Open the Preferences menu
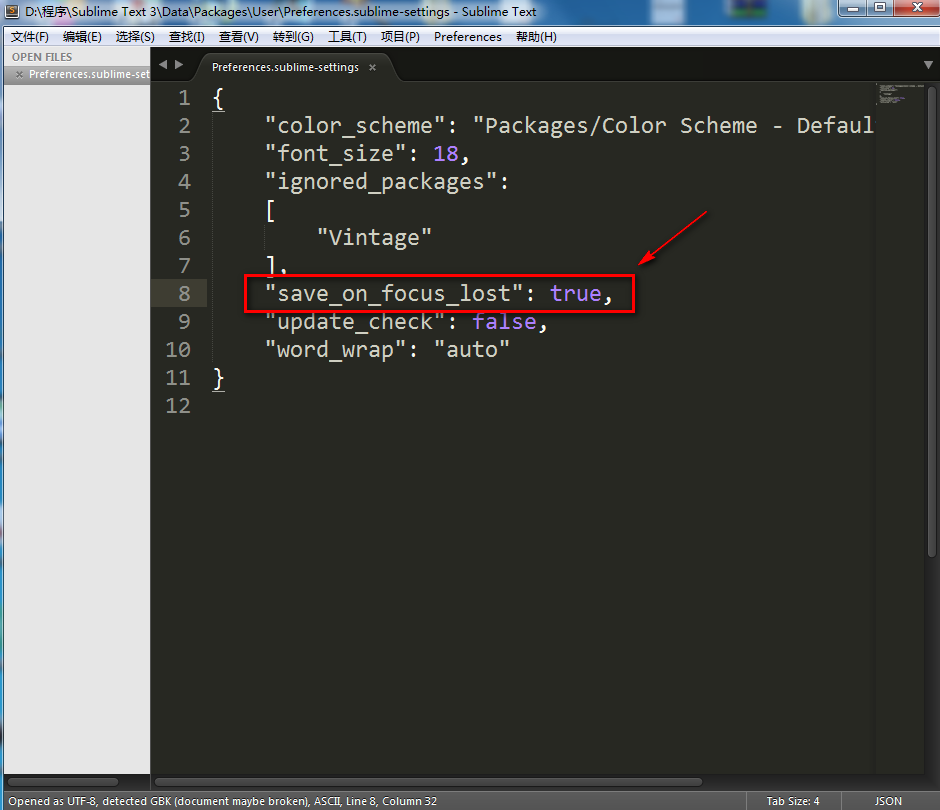 467,37
